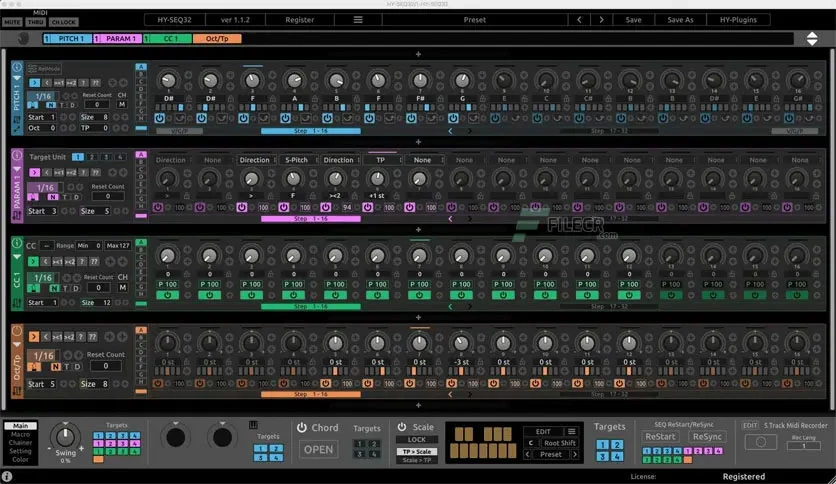Viewport: 836px width, 484px height.
Task: Click the lock icon under PITCH step 1
Action: (x=188, y=99)
